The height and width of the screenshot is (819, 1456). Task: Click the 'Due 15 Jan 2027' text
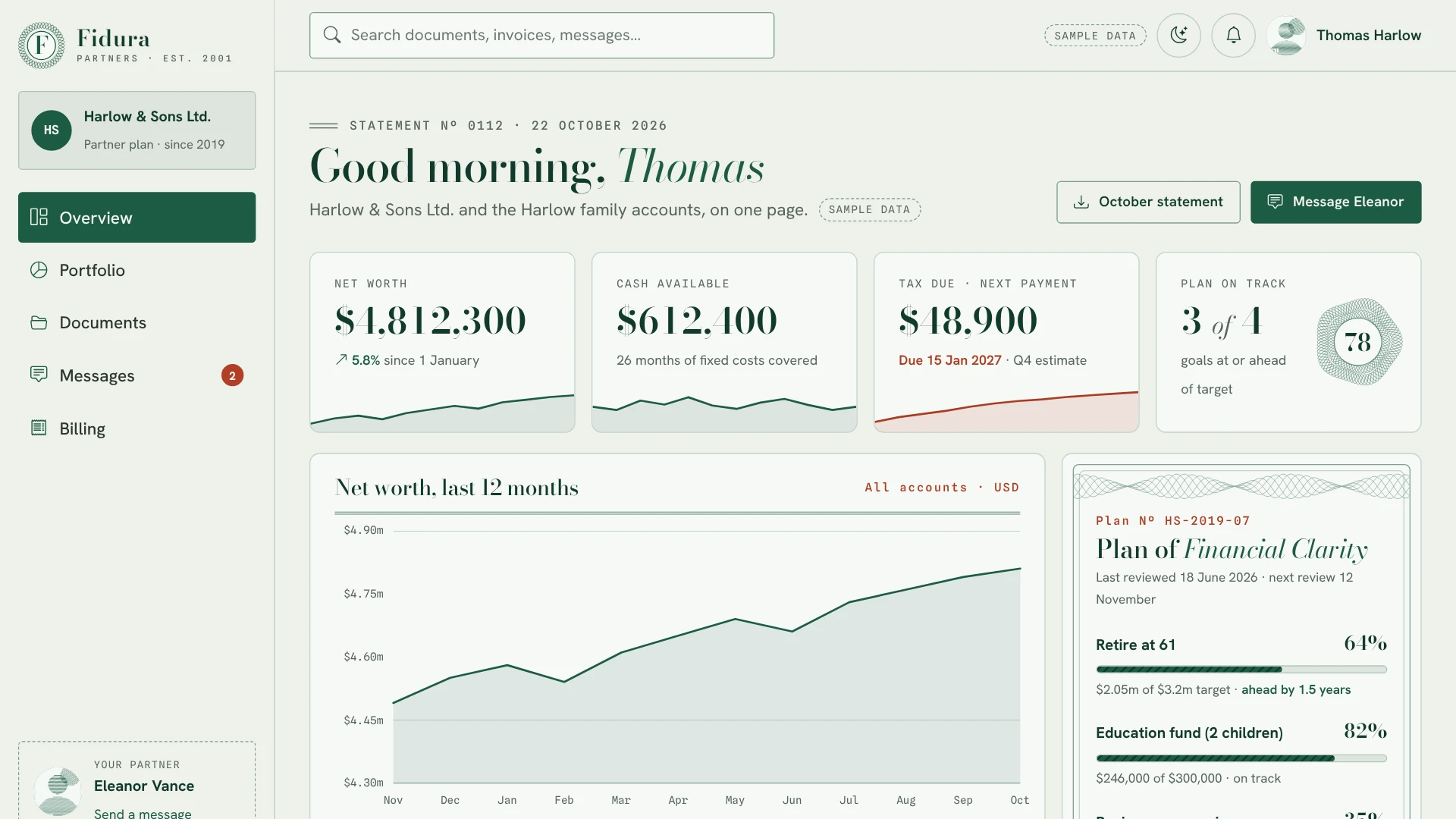coord(949,360)
